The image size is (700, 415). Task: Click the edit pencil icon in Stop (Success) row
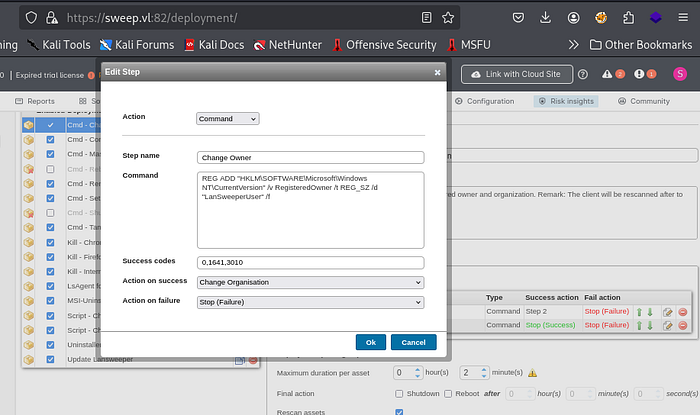click(667, 326)
